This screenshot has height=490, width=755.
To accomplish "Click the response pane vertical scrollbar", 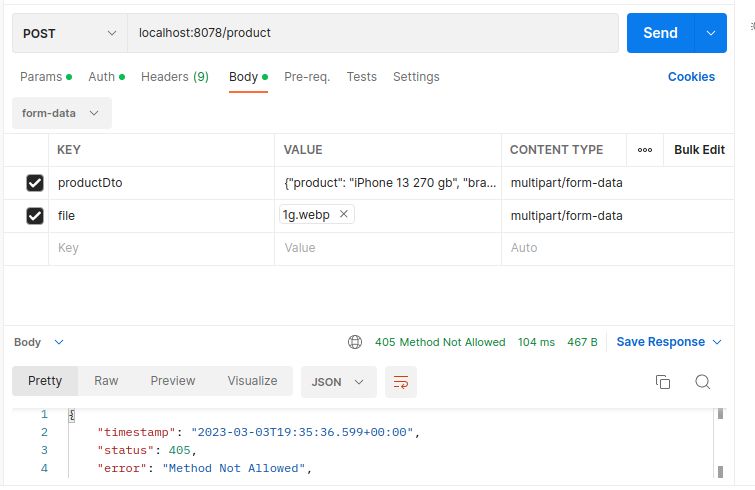I will pyautogui.click(x=720, y=443).
